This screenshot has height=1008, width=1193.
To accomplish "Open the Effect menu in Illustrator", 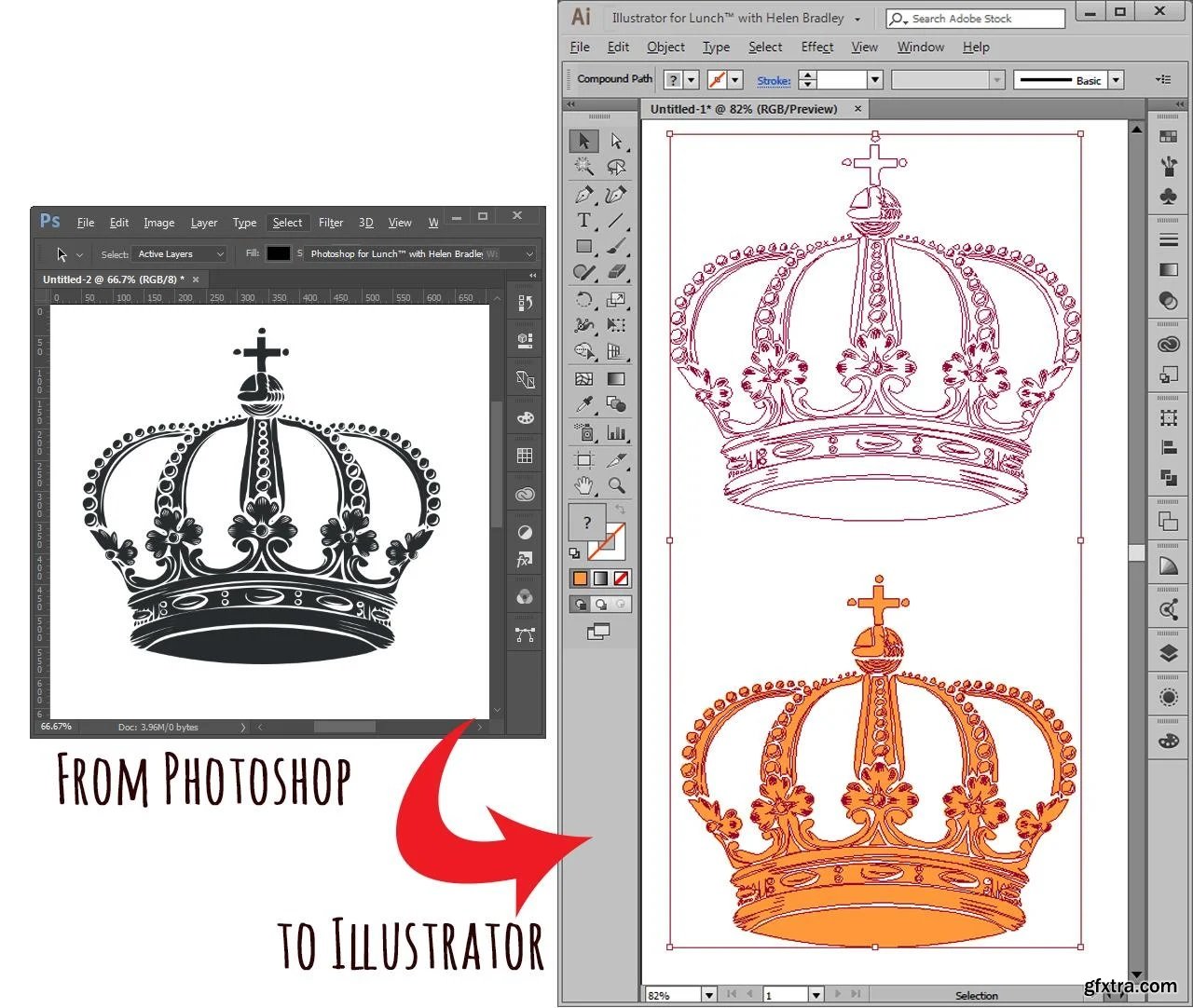I will click(x=816, y=48).
